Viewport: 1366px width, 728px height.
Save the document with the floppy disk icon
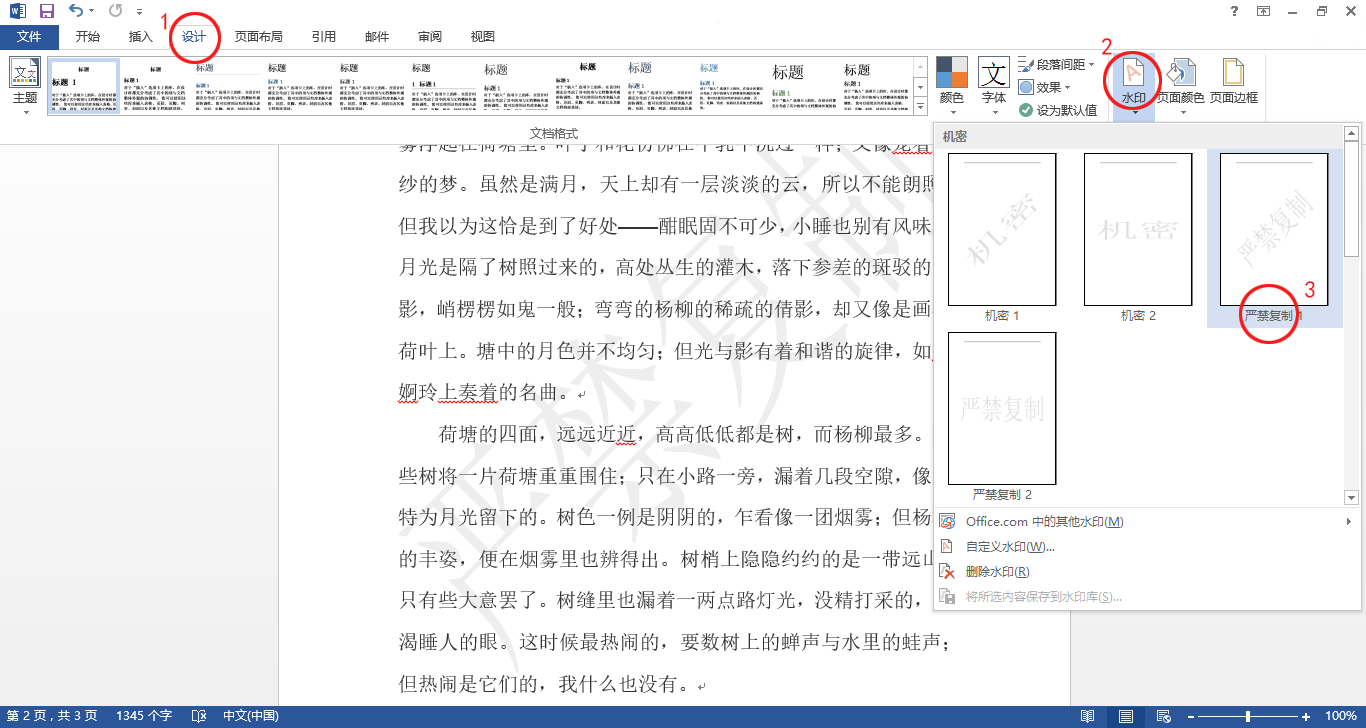46,11
